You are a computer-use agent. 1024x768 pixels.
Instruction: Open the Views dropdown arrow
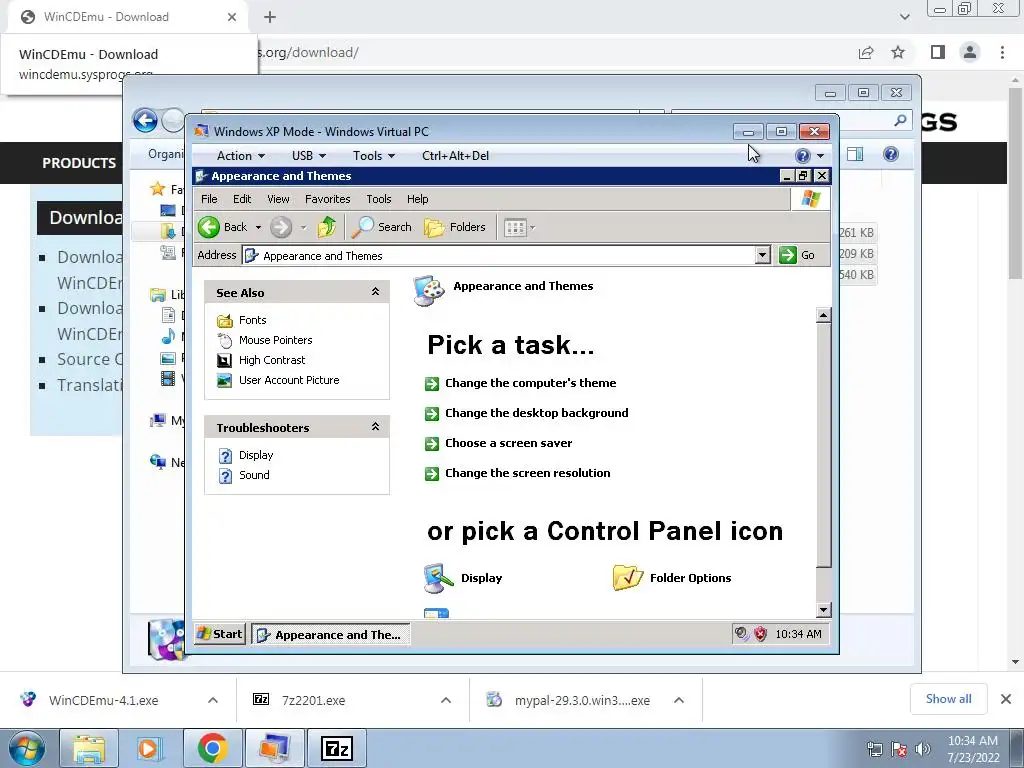coord(532,227)
